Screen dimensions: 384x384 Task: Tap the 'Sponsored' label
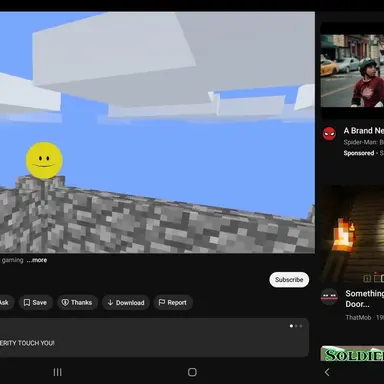click(359, 153)
